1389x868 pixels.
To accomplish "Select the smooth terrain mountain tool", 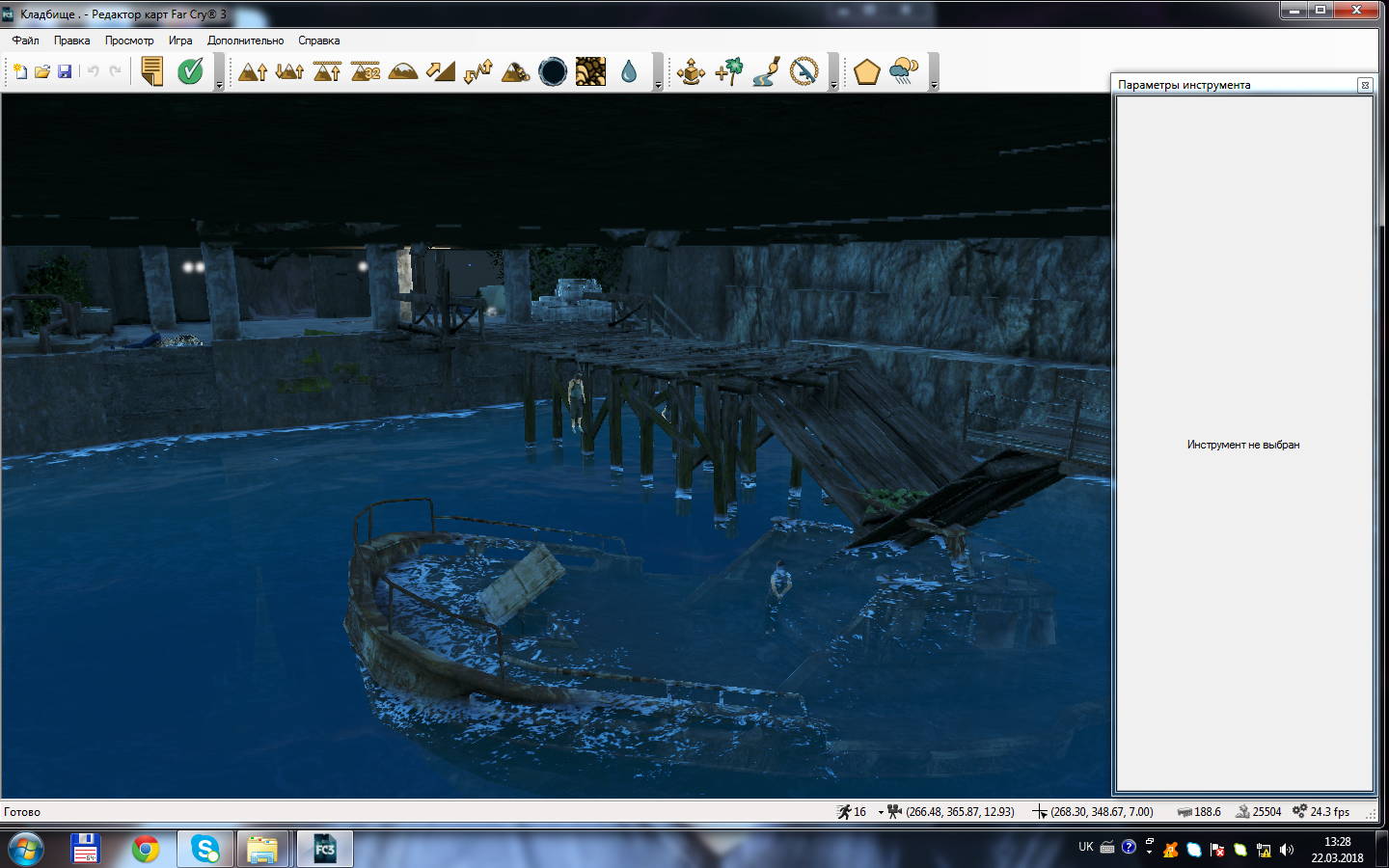I will point(402,71).
